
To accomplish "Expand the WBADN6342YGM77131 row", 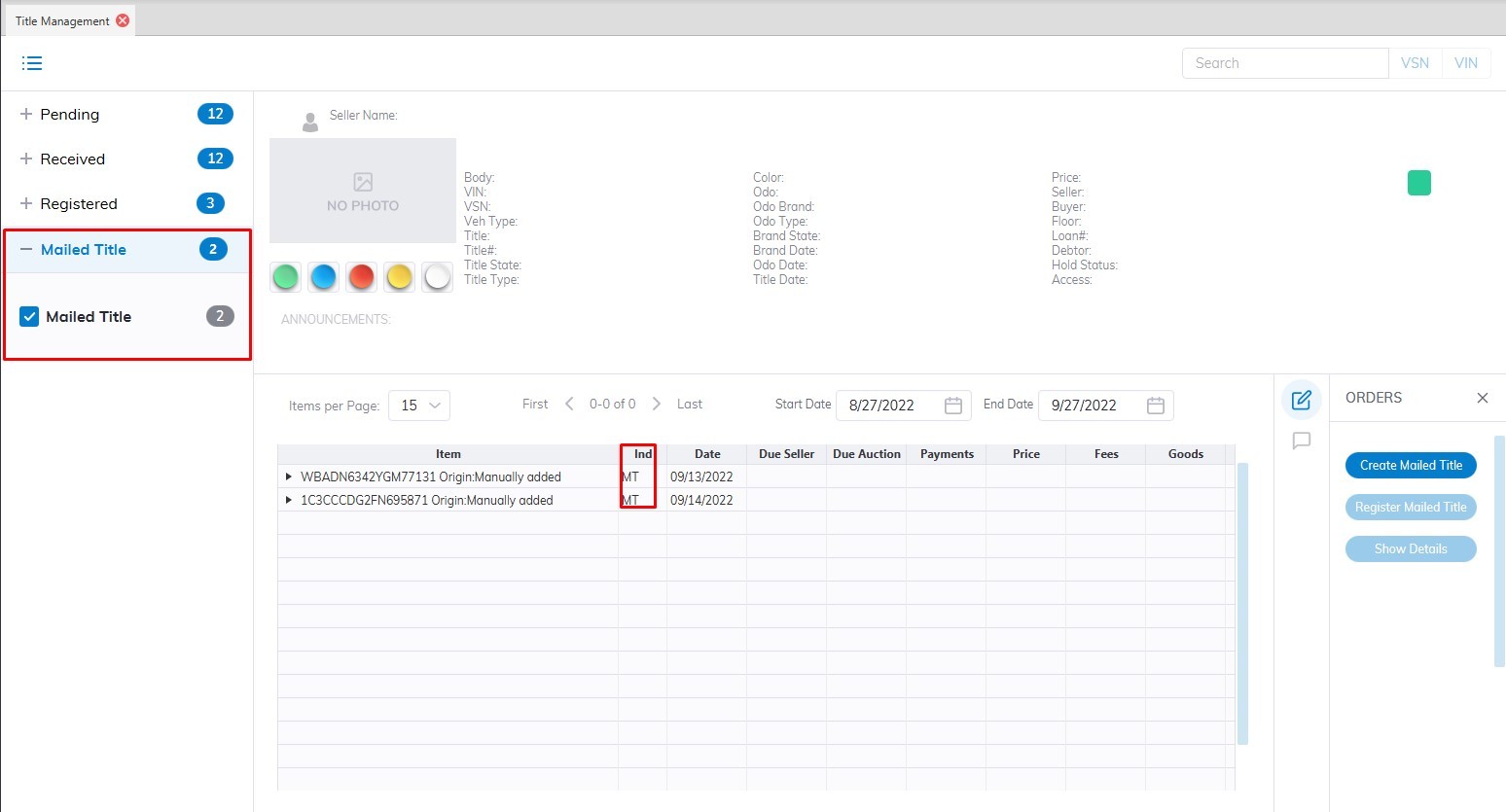I will pos(289,477).
